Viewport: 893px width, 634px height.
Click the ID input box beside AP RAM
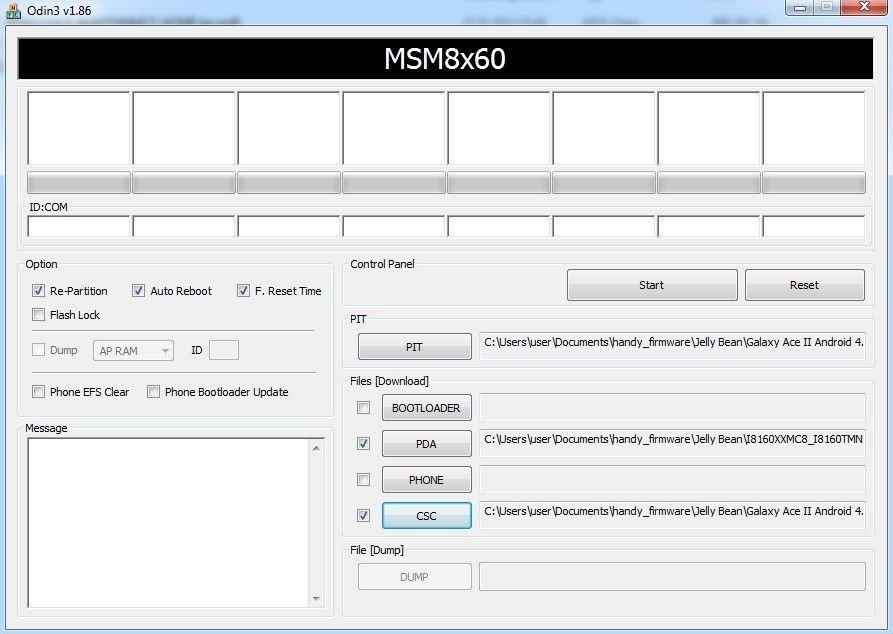point(224,350)
